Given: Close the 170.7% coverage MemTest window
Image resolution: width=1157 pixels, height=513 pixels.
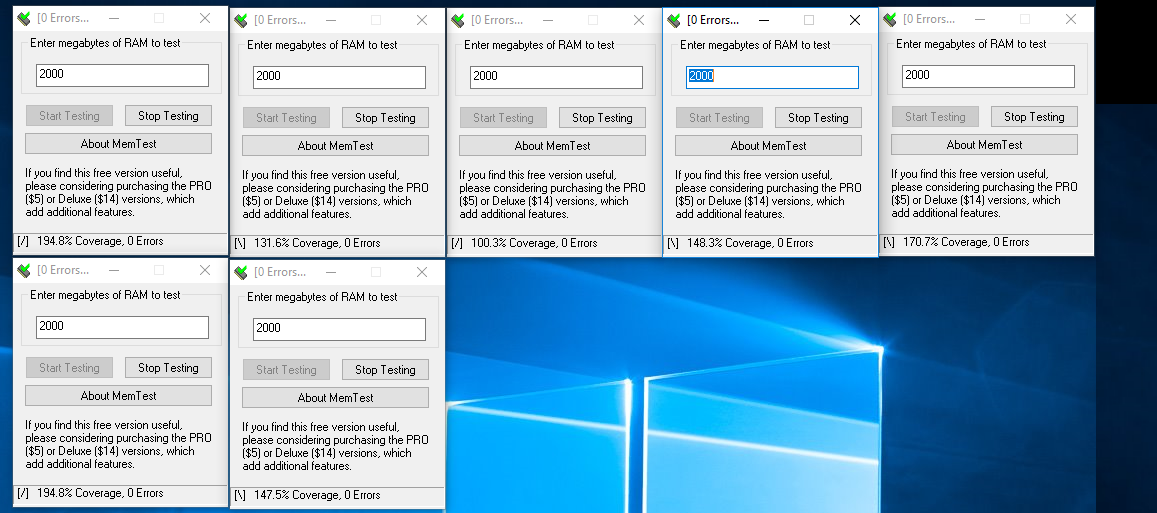Looking at the screenshot, I should pyautogui.click(x=1071, y=19).
